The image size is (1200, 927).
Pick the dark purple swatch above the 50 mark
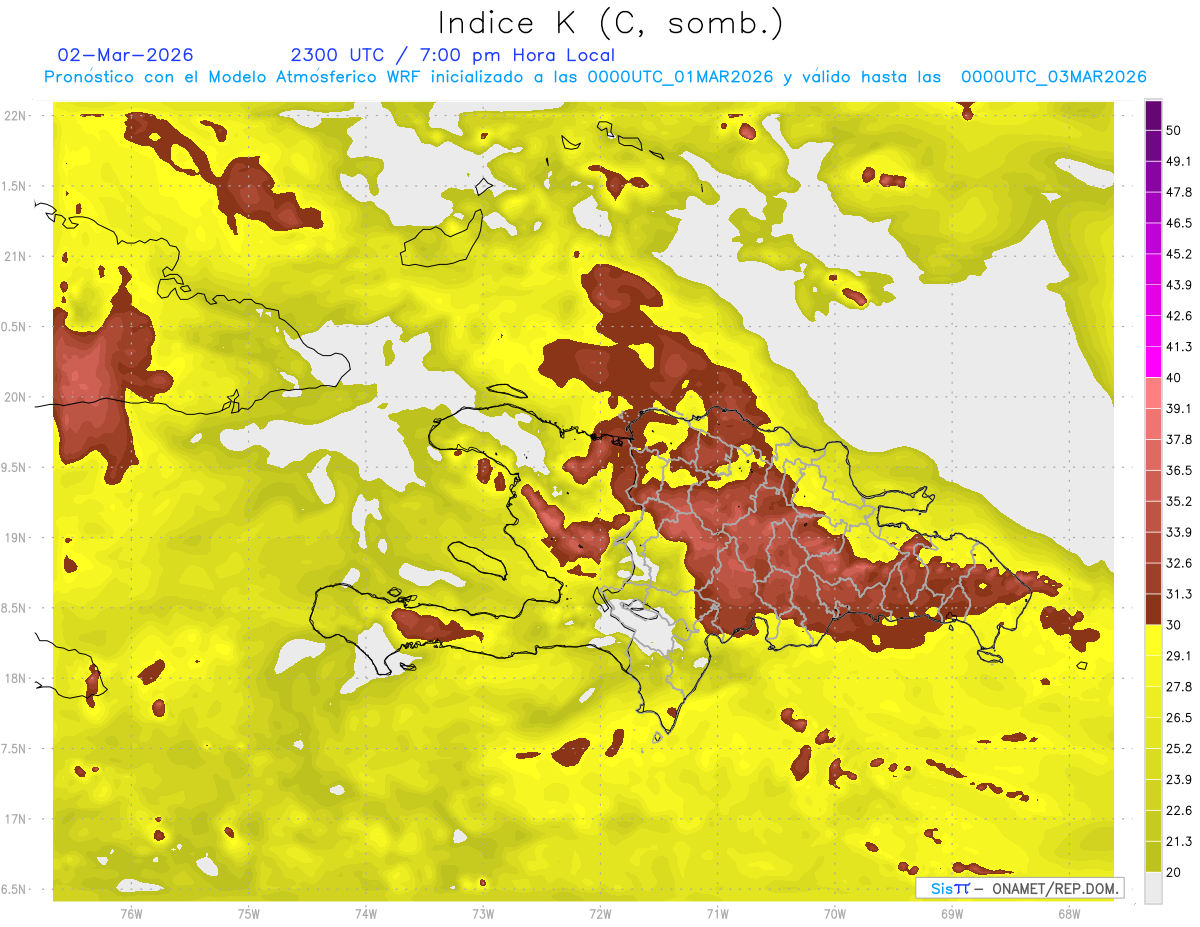(x=1153, y=116)
